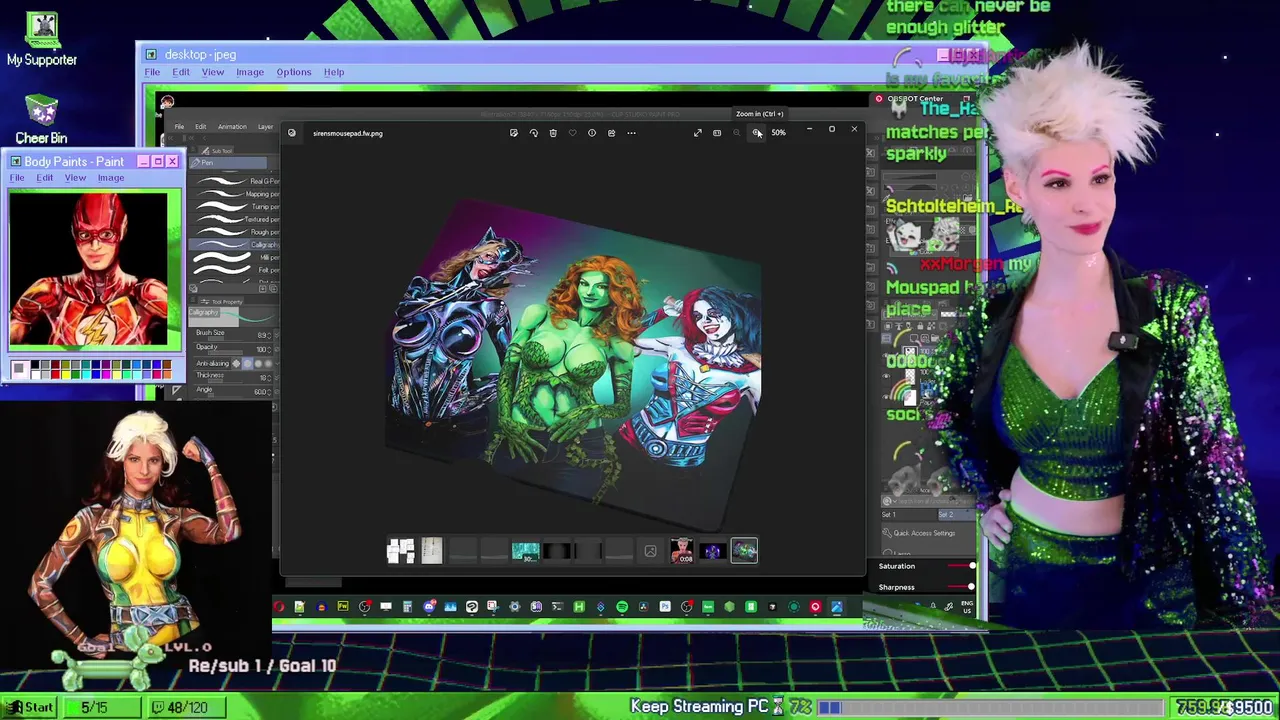The width and height of the screenshot is (1280, 720).
Task: Select the Turnip pen brush
Action: tap(236, 206)
